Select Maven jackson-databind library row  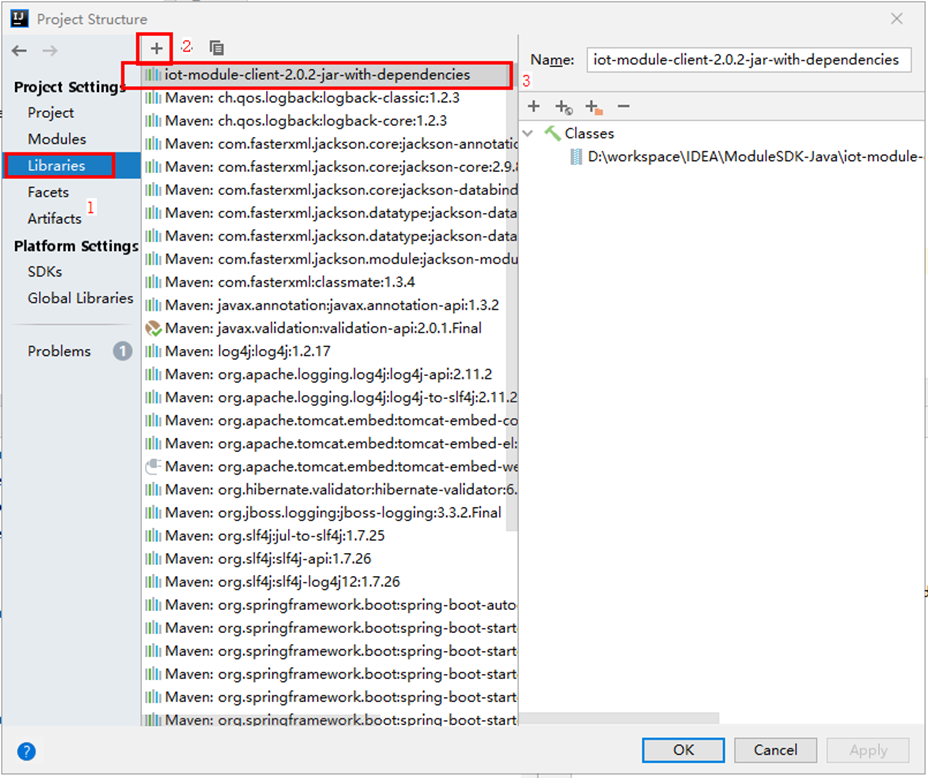click(330, 190)
